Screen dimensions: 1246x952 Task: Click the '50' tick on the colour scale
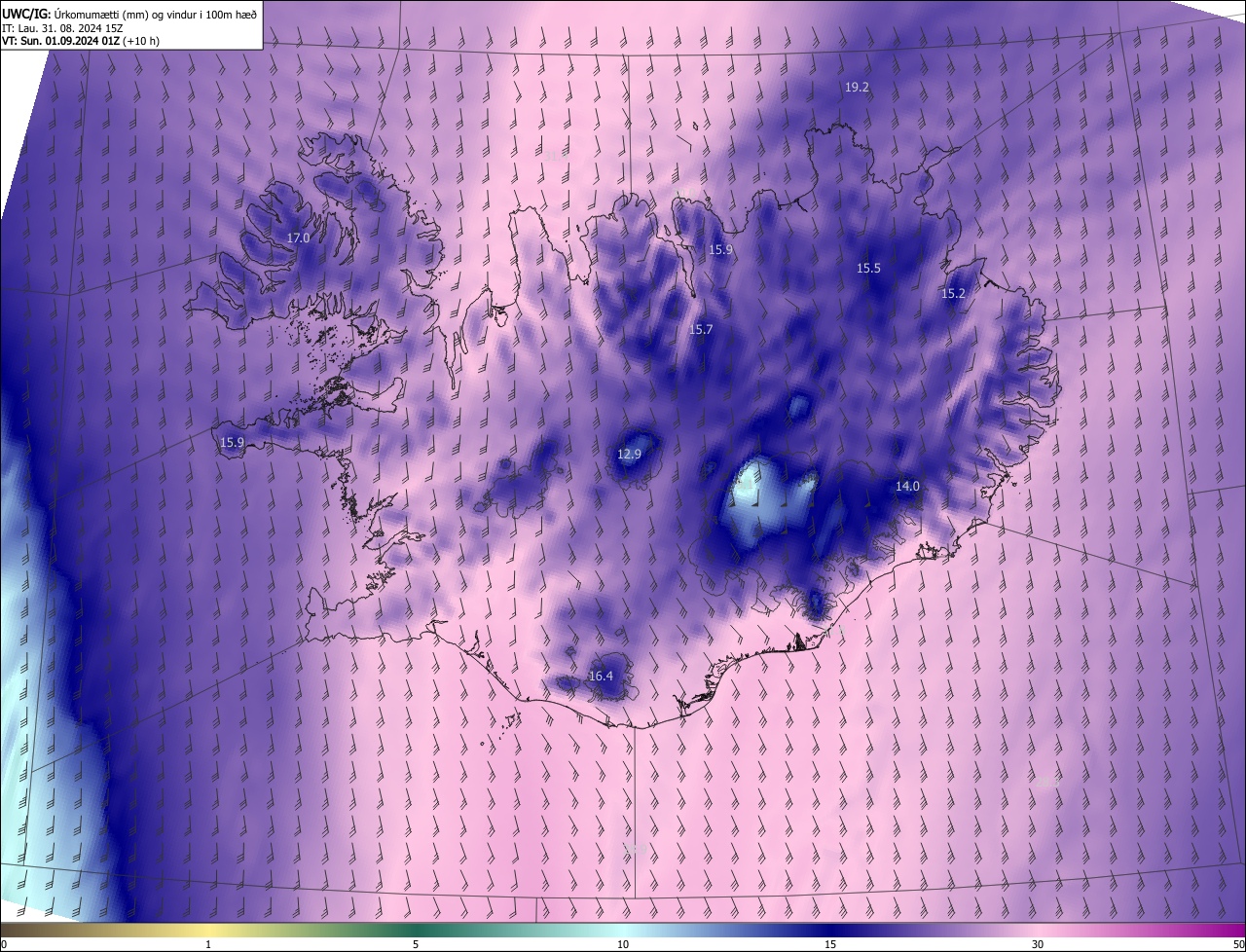(x=1238, y=944)
